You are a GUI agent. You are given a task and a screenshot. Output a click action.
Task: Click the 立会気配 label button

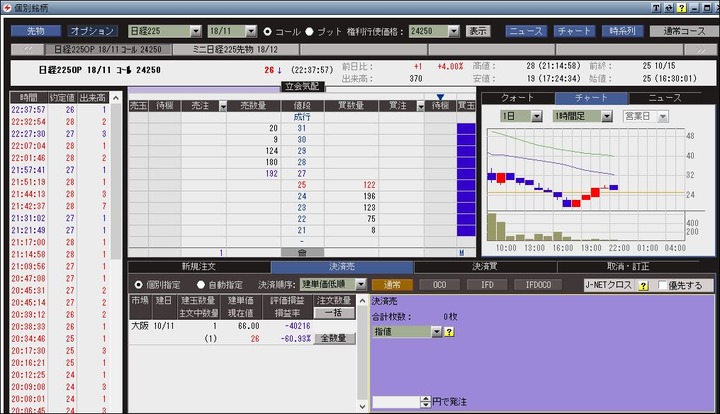[x=302, y=86]
